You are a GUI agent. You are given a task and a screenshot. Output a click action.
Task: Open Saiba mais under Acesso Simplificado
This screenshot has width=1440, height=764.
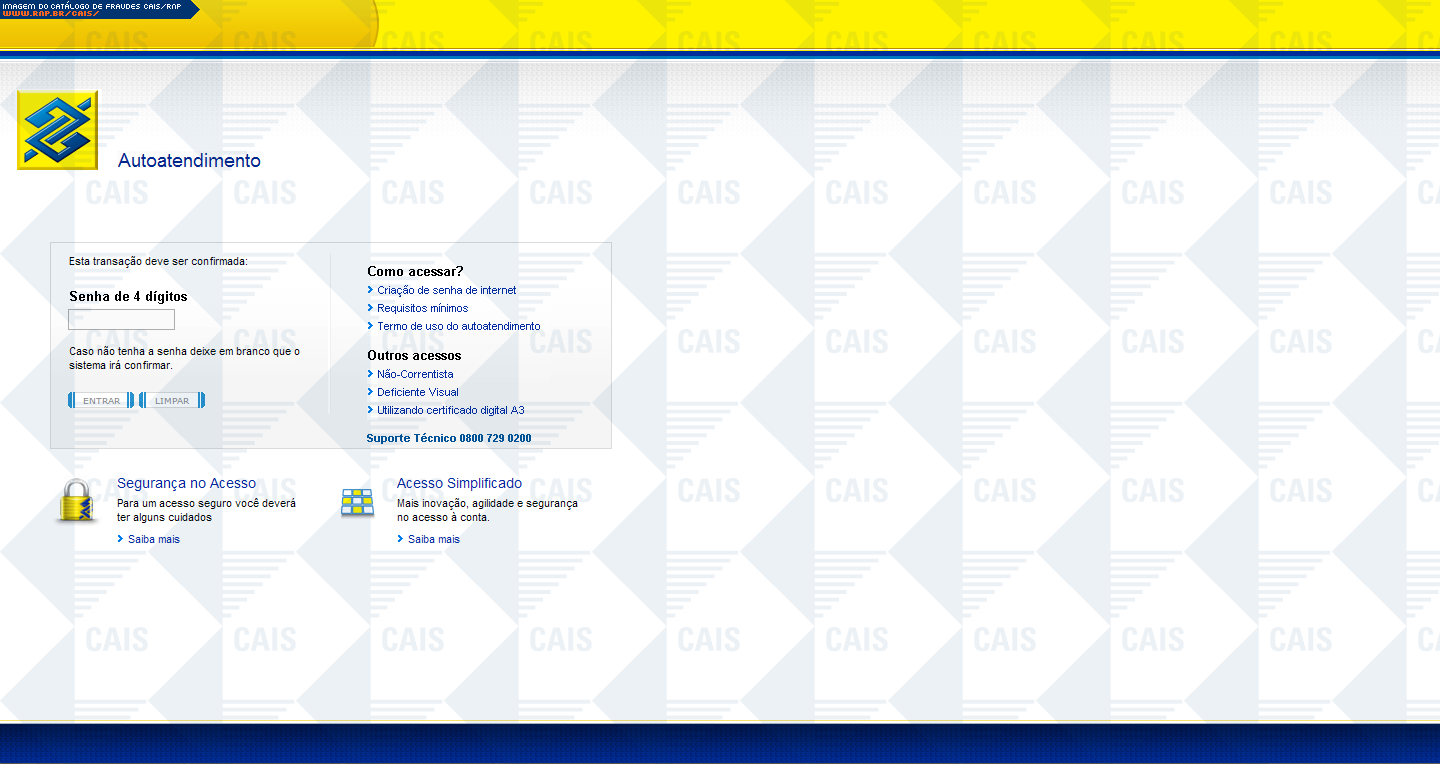433,539
